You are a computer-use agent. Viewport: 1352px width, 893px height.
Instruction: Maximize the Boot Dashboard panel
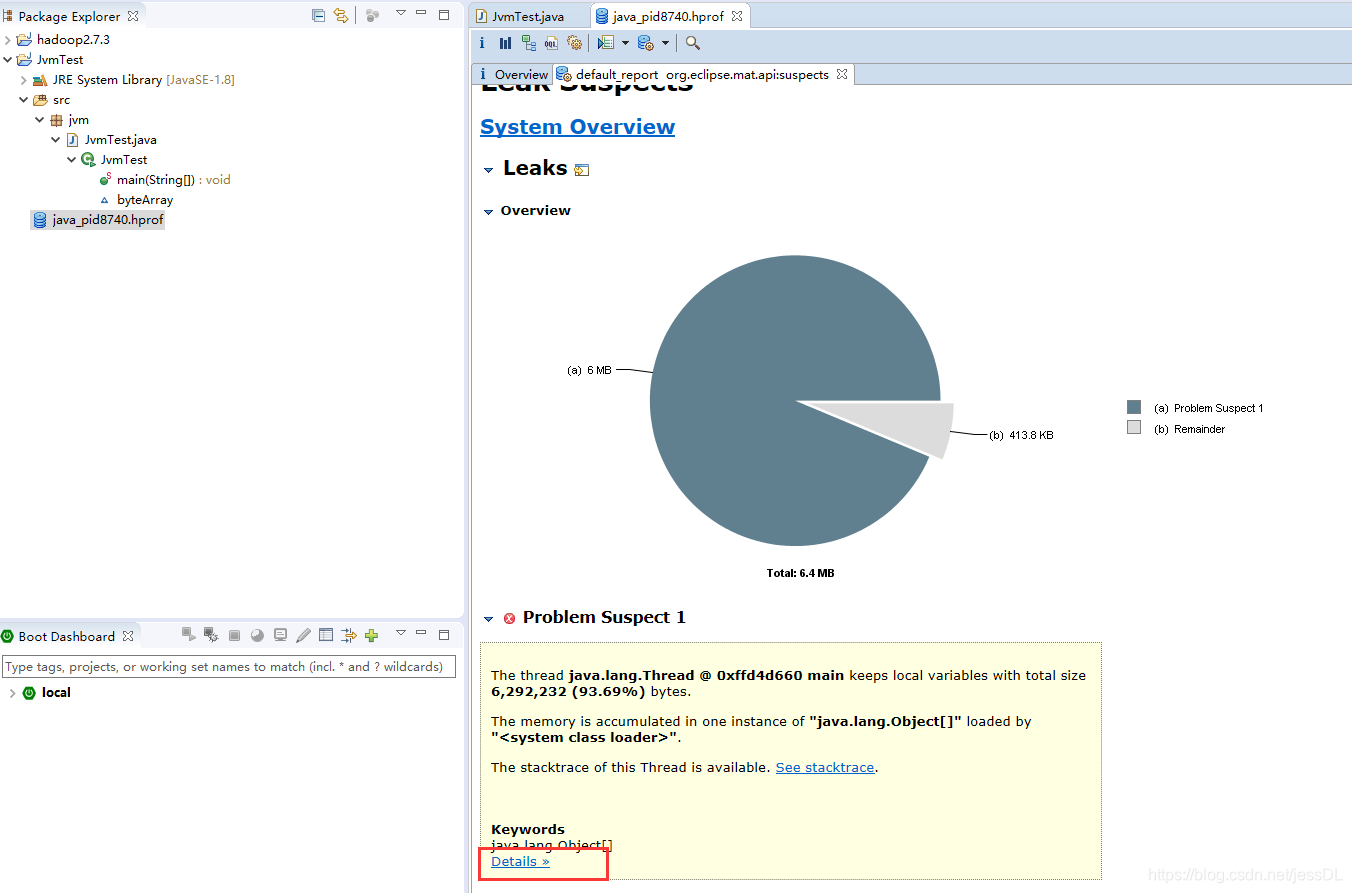(444, 634)
